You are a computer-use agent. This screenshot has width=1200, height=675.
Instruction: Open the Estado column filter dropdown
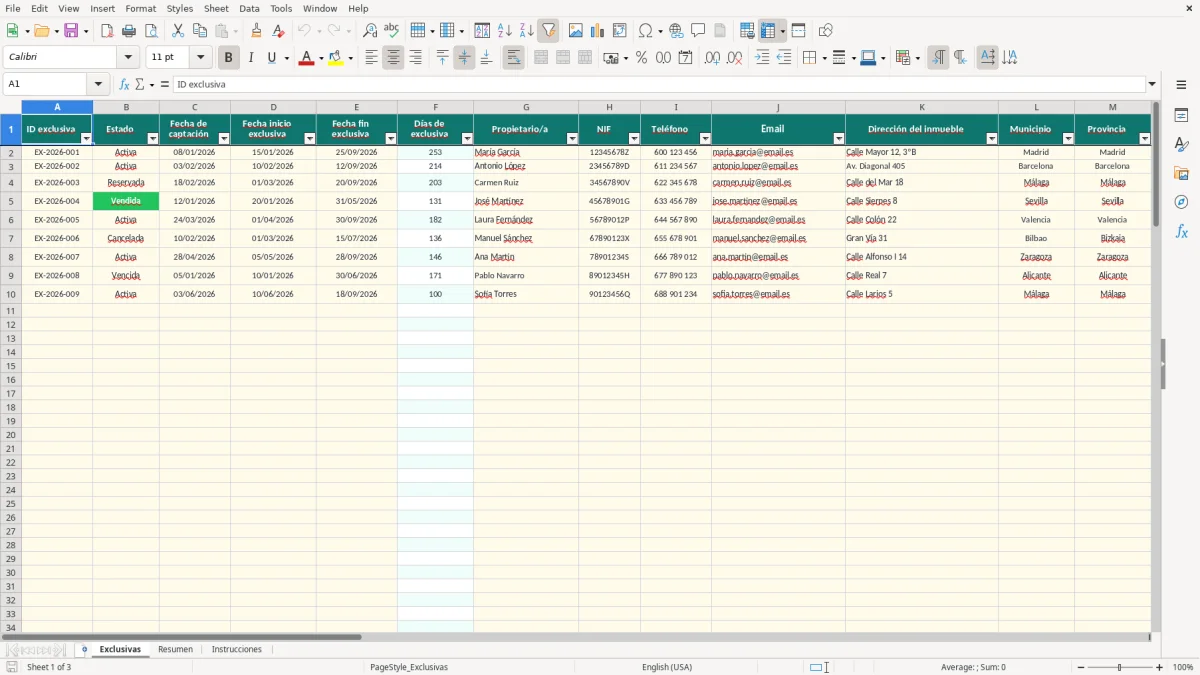tap(153, 139)
